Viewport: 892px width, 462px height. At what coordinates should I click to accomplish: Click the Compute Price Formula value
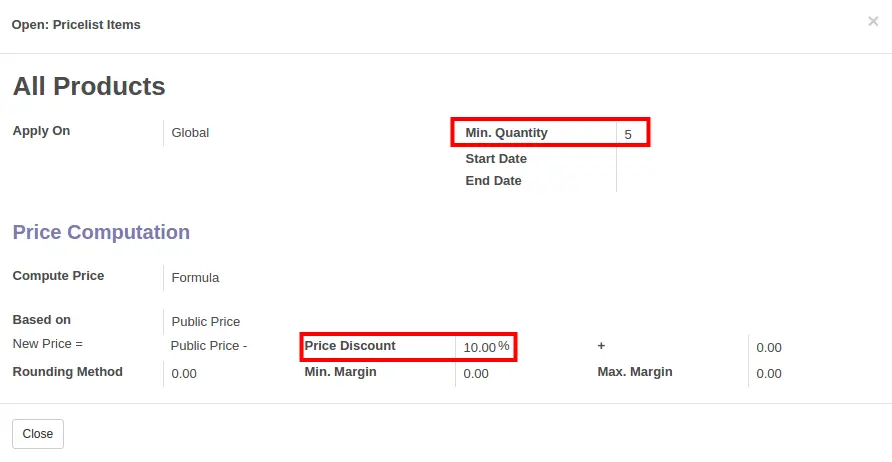195,278
